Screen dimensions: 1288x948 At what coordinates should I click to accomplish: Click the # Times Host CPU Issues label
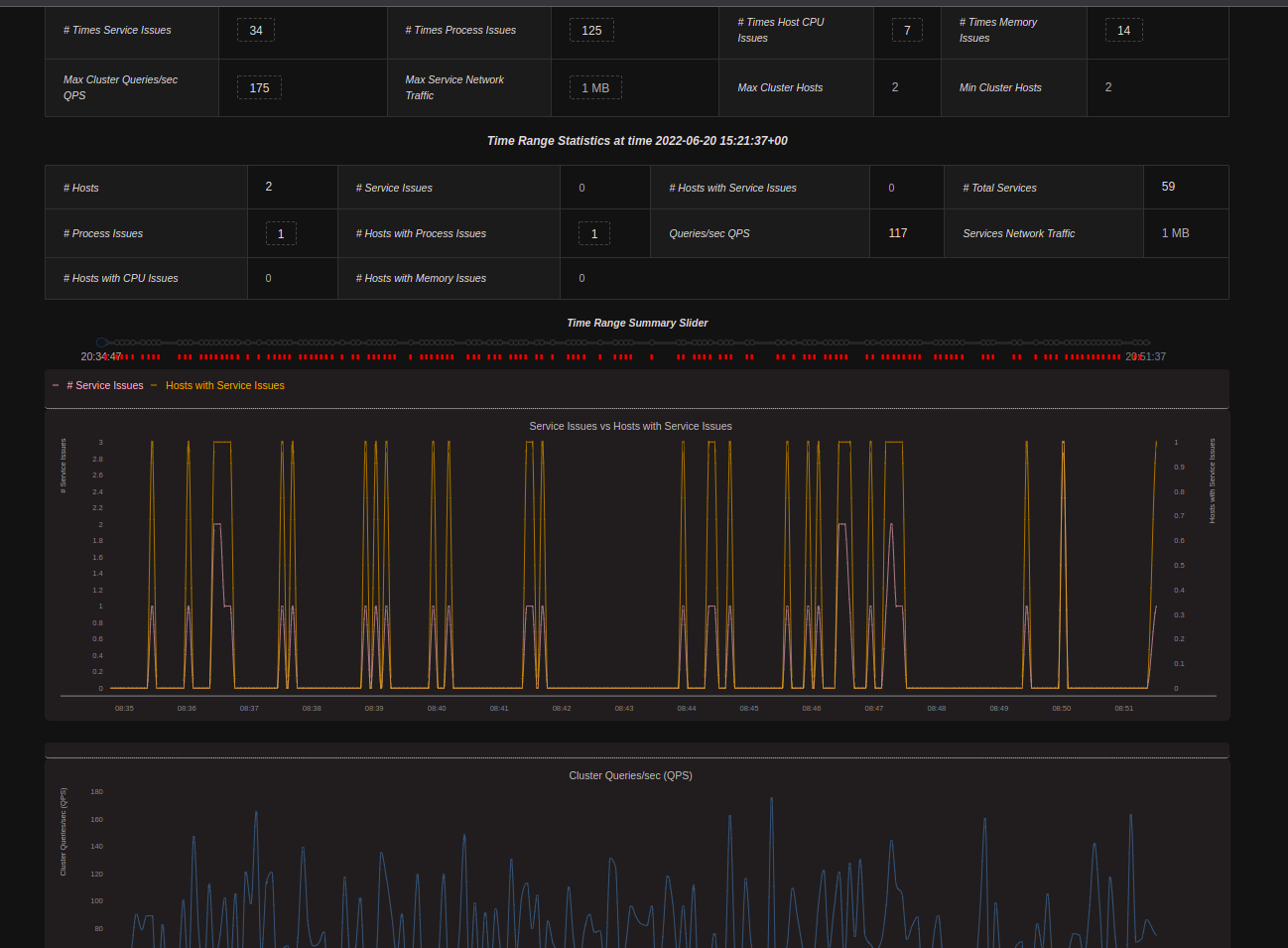click(781, 30)
